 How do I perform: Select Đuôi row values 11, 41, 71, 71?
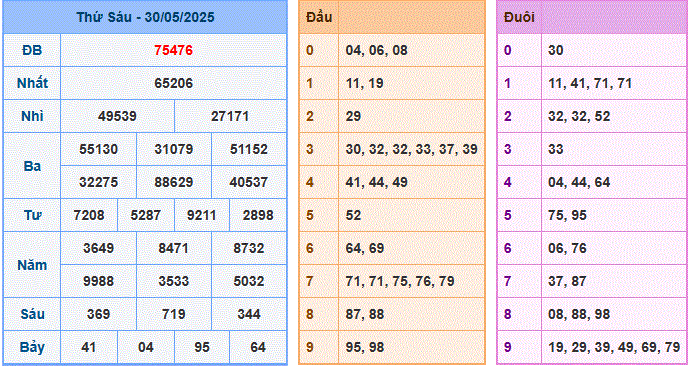(590, 83)
